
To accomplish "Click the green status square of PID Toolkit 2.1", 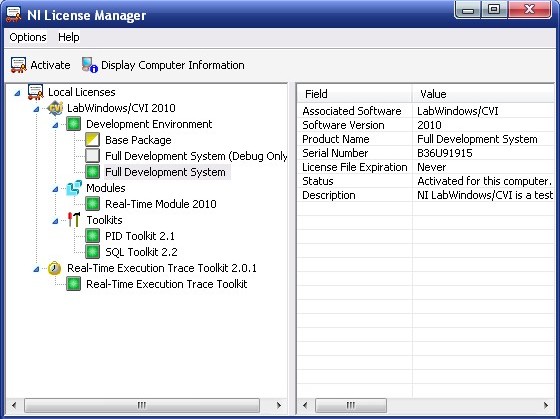I will (x=92, y=236).
